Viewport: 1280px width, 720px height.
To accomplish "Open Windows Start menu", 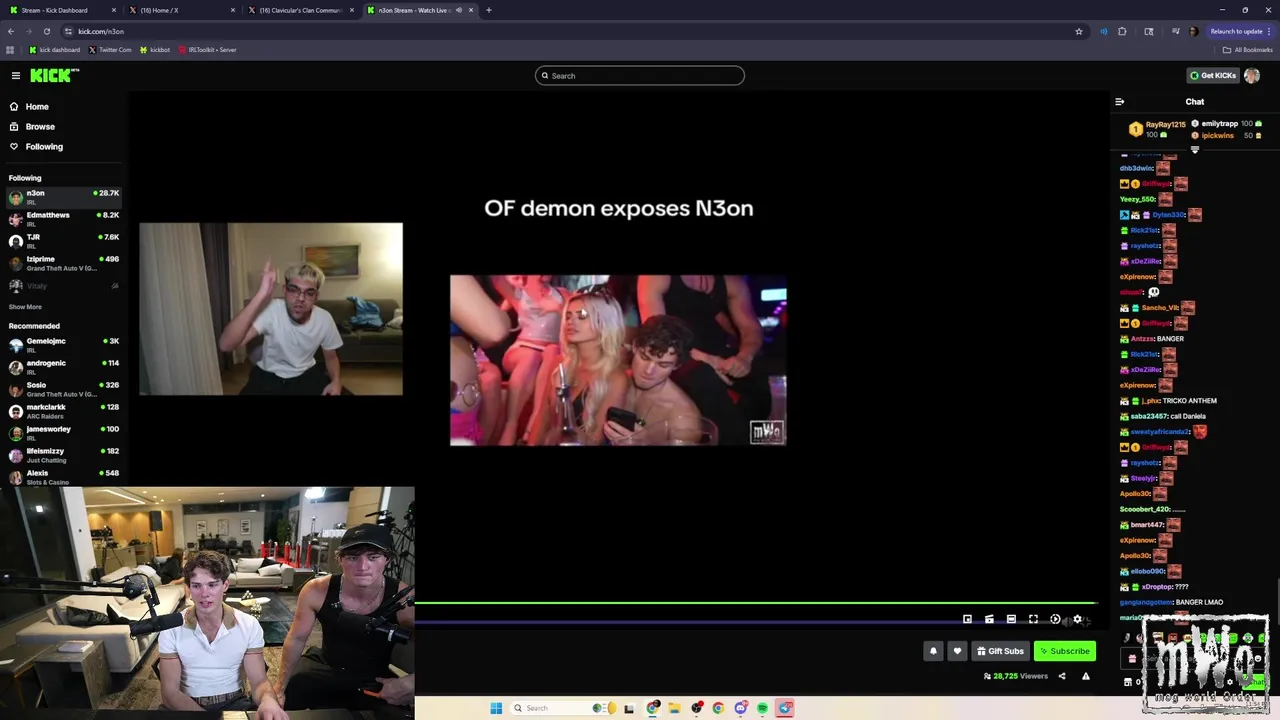I will click(496, 708).
